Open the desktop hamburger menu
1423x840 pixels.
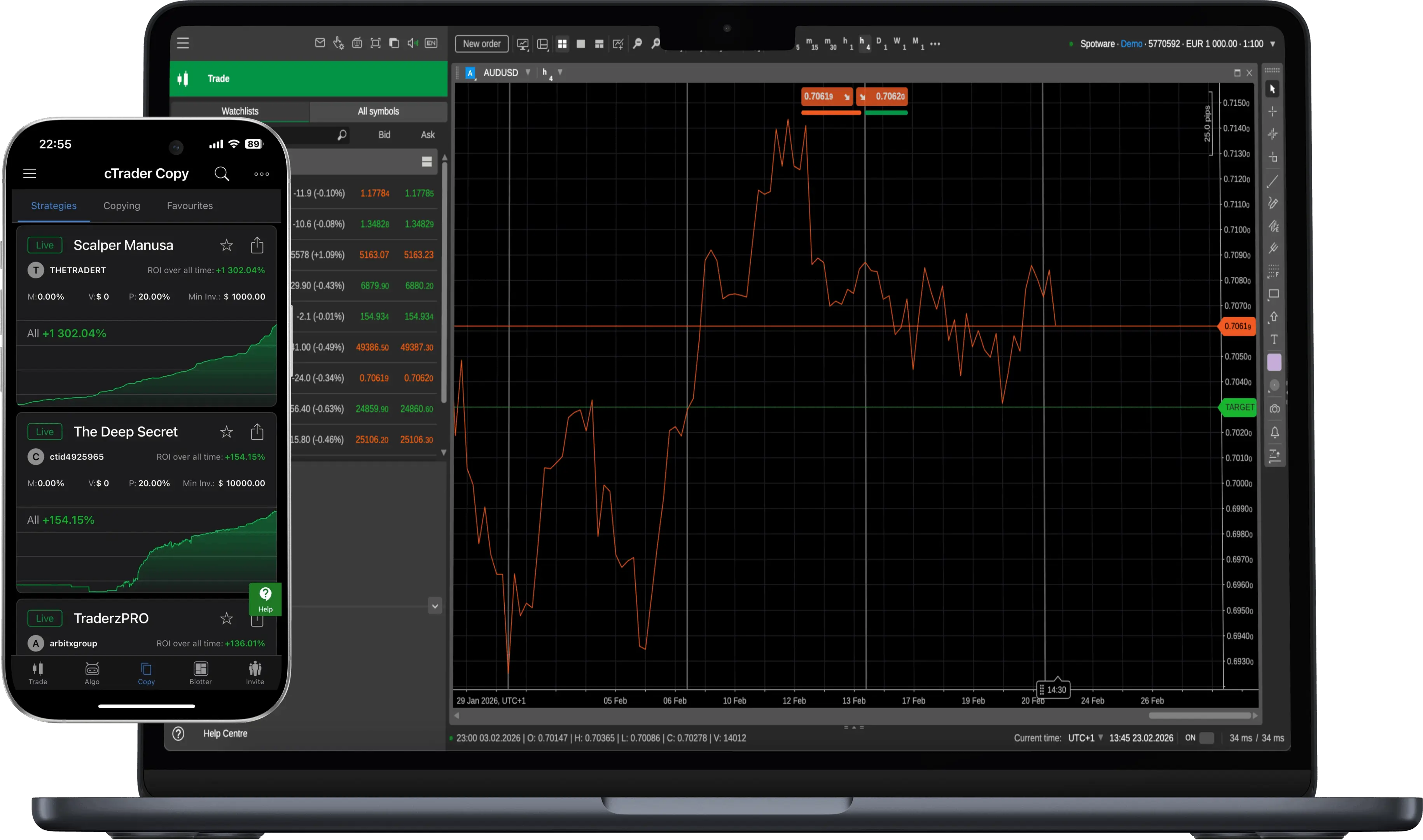pos(183,43)
